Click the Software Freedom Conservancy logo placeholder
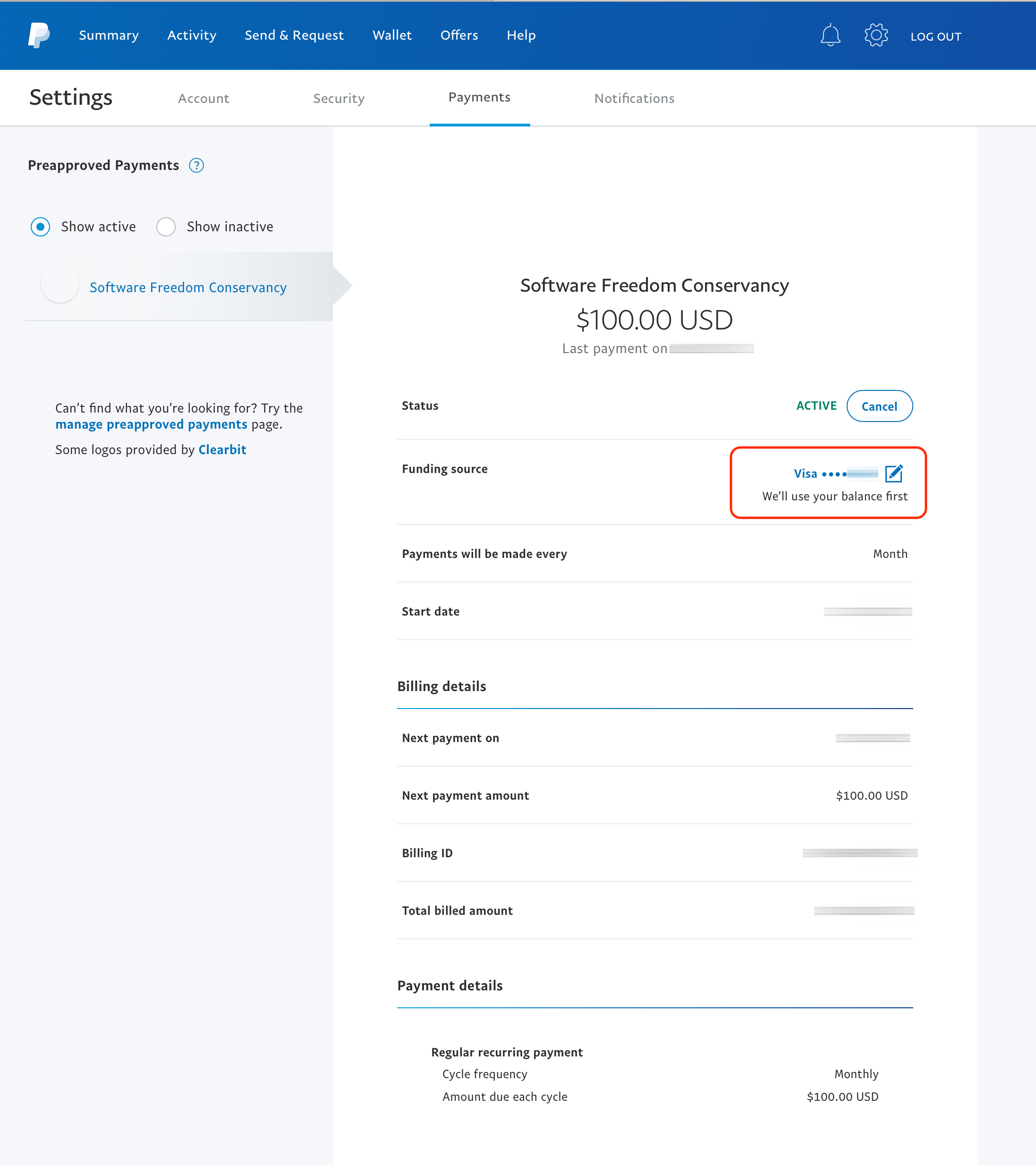Image resolution: width=1036 pixels, height=1165 pixels. 60,284
